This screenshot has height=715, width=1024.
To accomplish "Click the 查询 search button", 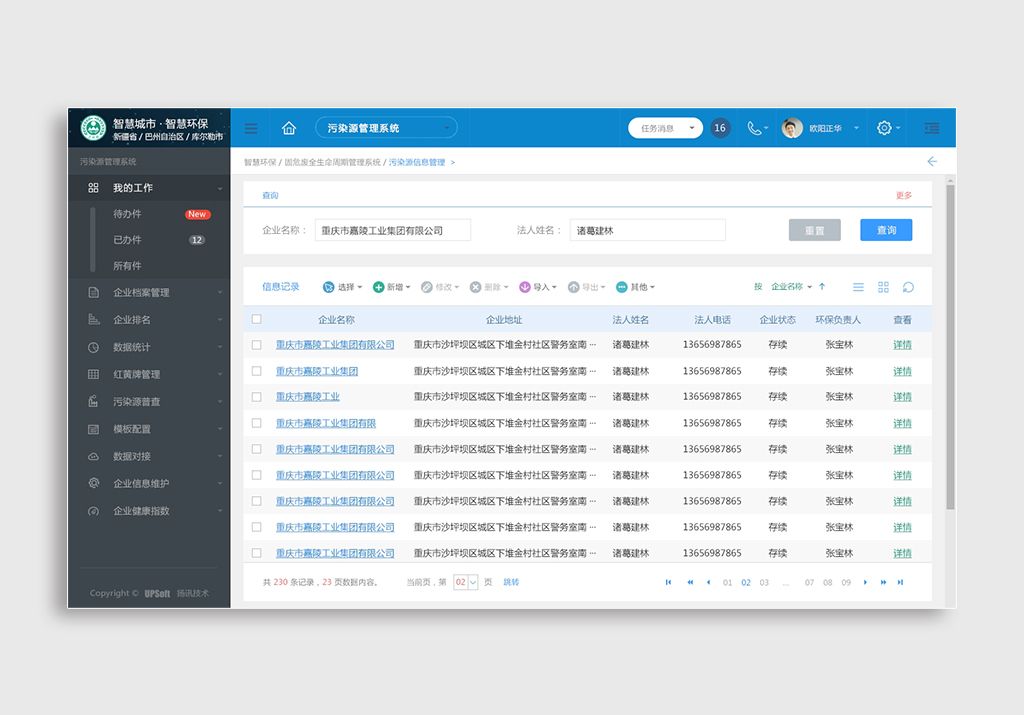I will pos(886,230).
